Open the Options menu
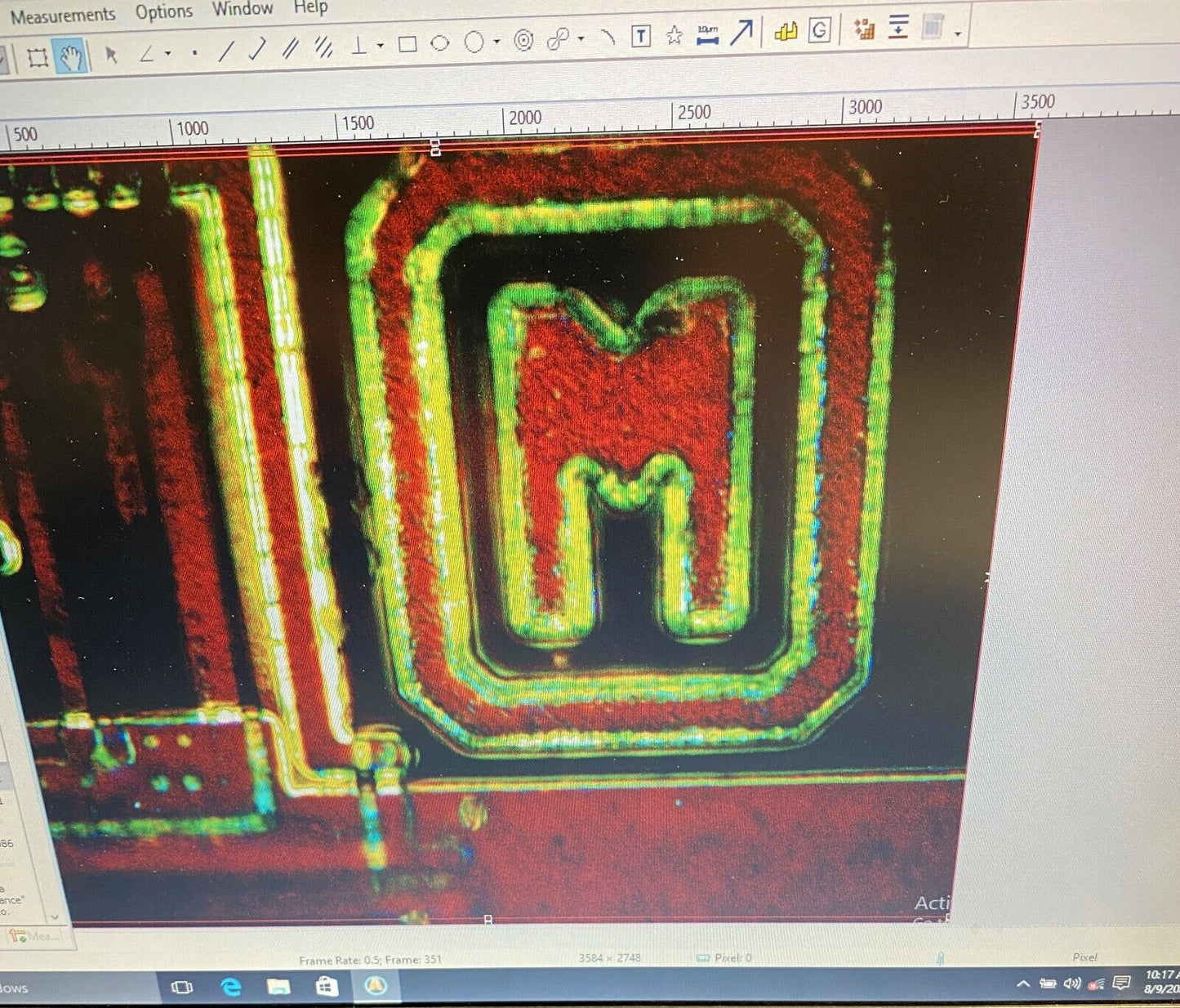Viewport: 1180px width, 1008px height. 164,11
